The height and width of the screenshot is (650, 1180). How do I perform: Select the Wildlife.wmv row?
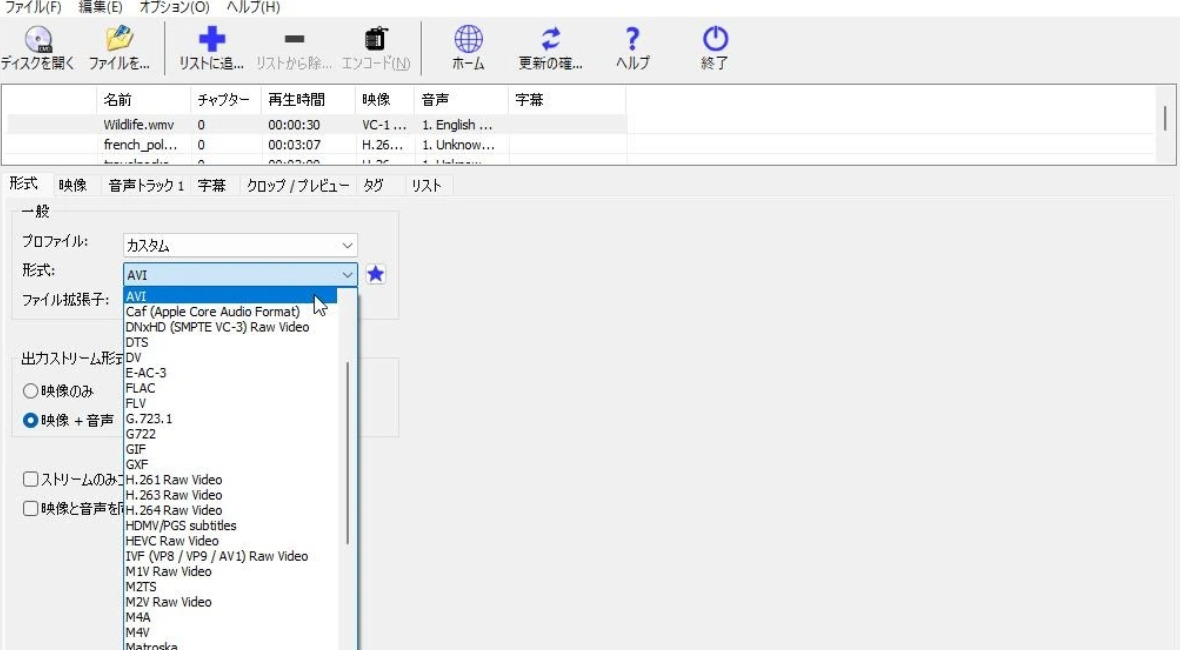[x=317, y=125]
